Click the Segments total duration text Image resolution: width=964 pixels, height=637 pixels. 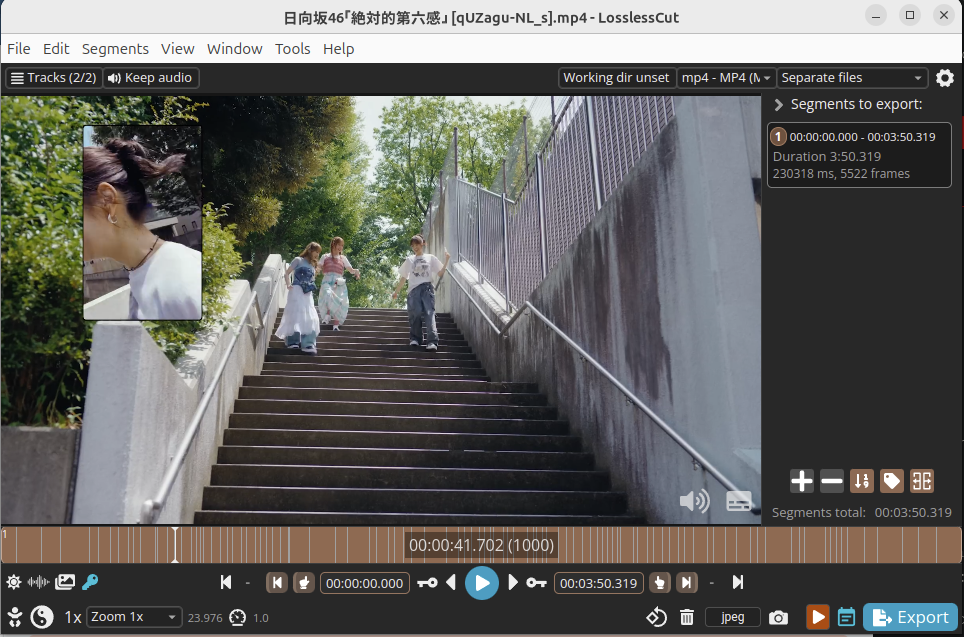pos(861,512)
